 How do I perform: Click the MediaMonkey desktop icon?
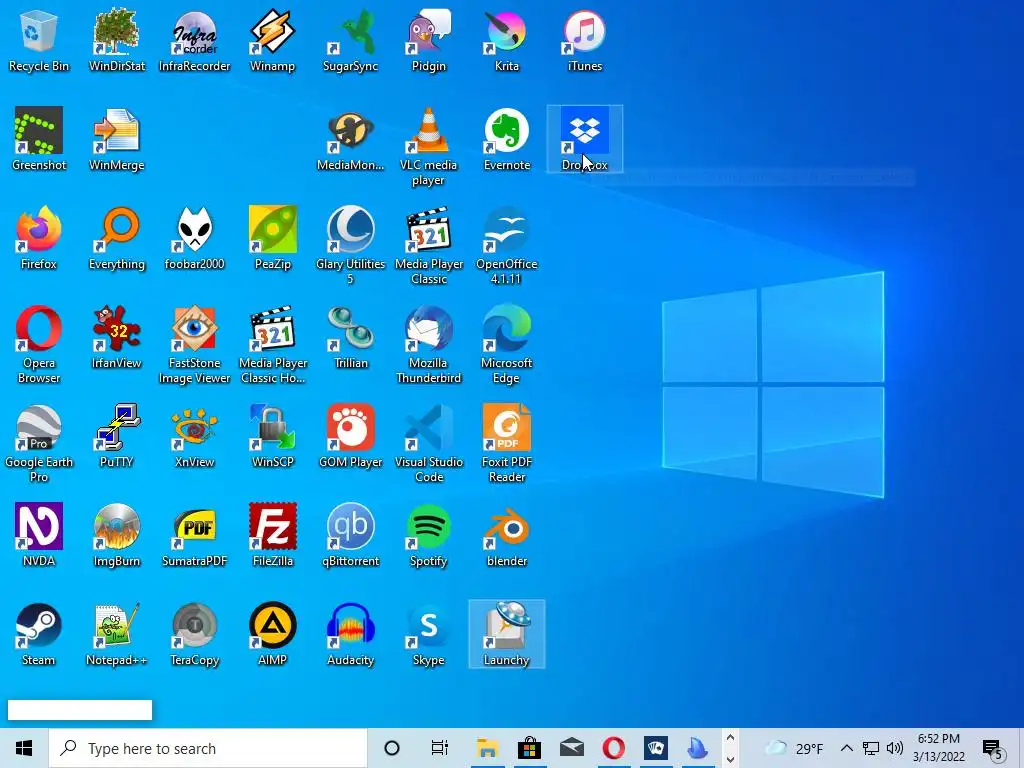point(351,139)
